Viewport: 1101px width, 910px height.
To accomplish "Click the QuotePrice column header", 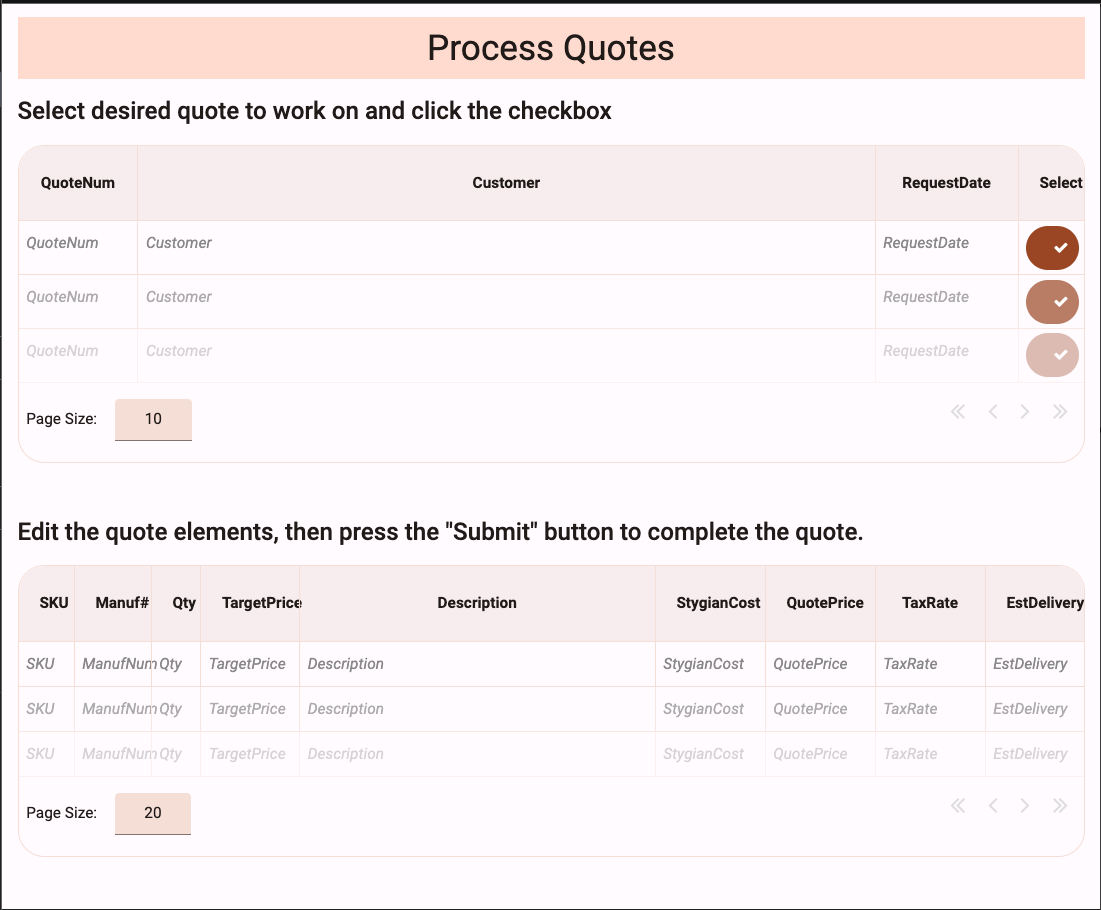I will (825, 603).
